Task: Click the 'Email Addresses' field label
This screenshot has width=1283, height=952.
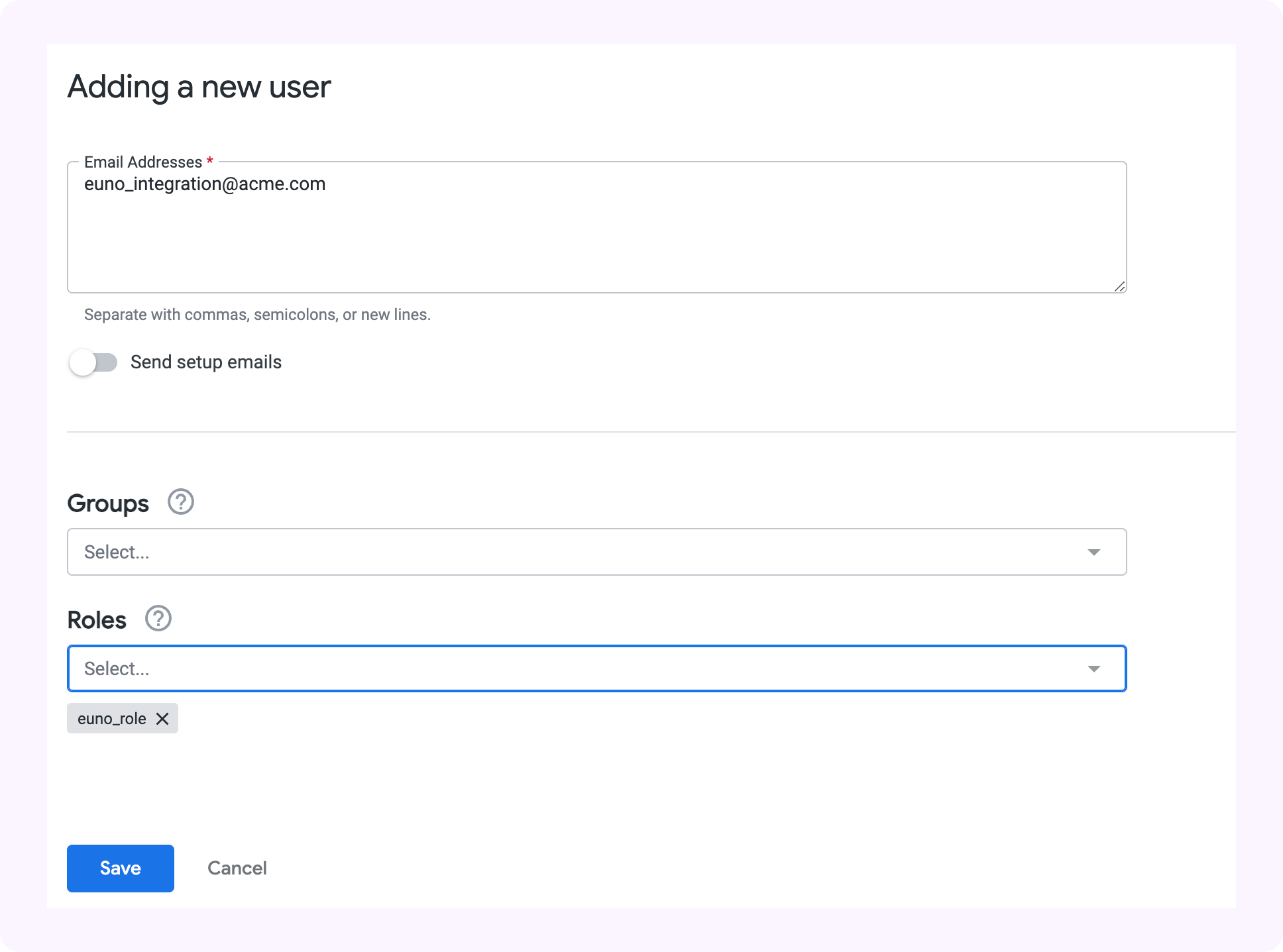Action: [x=143, y=162]
